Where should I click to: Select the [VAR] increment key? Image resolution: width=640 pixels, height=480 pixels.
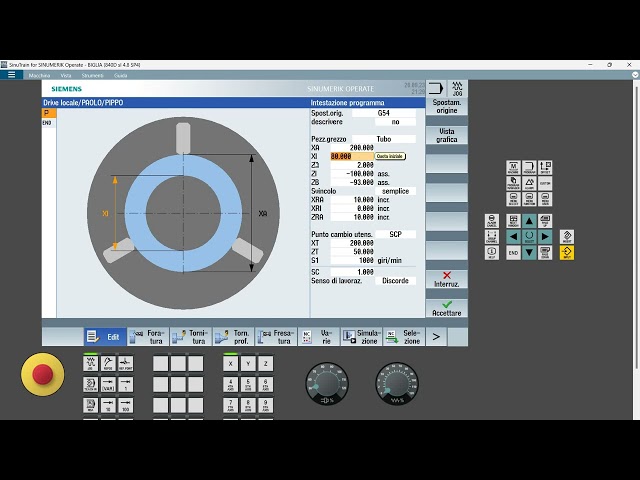click(x=108, y=384)
